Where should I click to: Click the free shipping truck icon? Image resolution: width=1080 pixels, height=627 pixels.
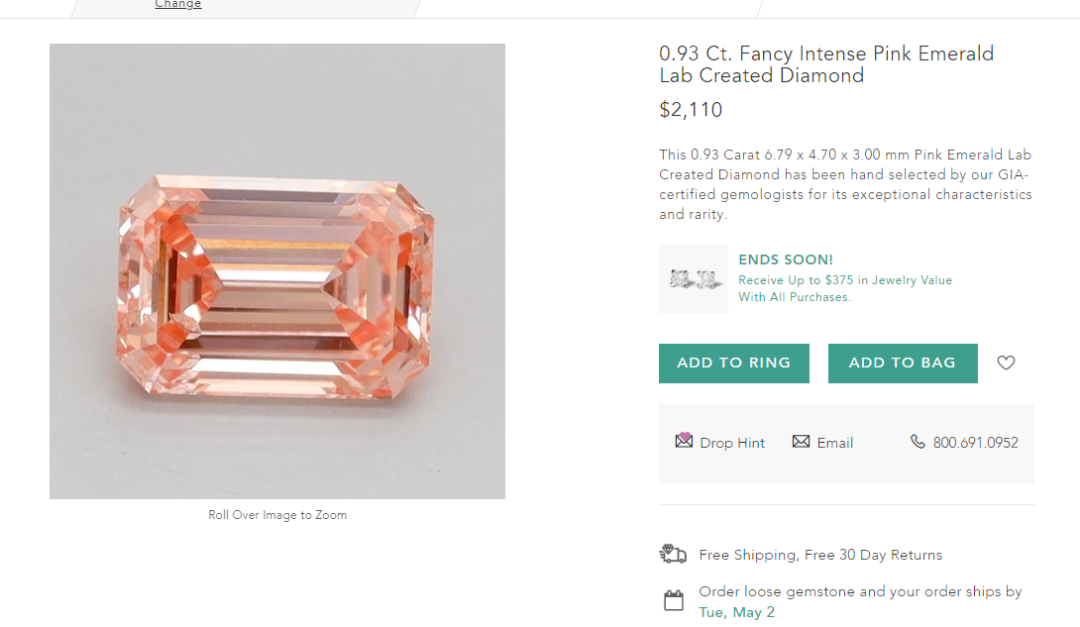673,554
